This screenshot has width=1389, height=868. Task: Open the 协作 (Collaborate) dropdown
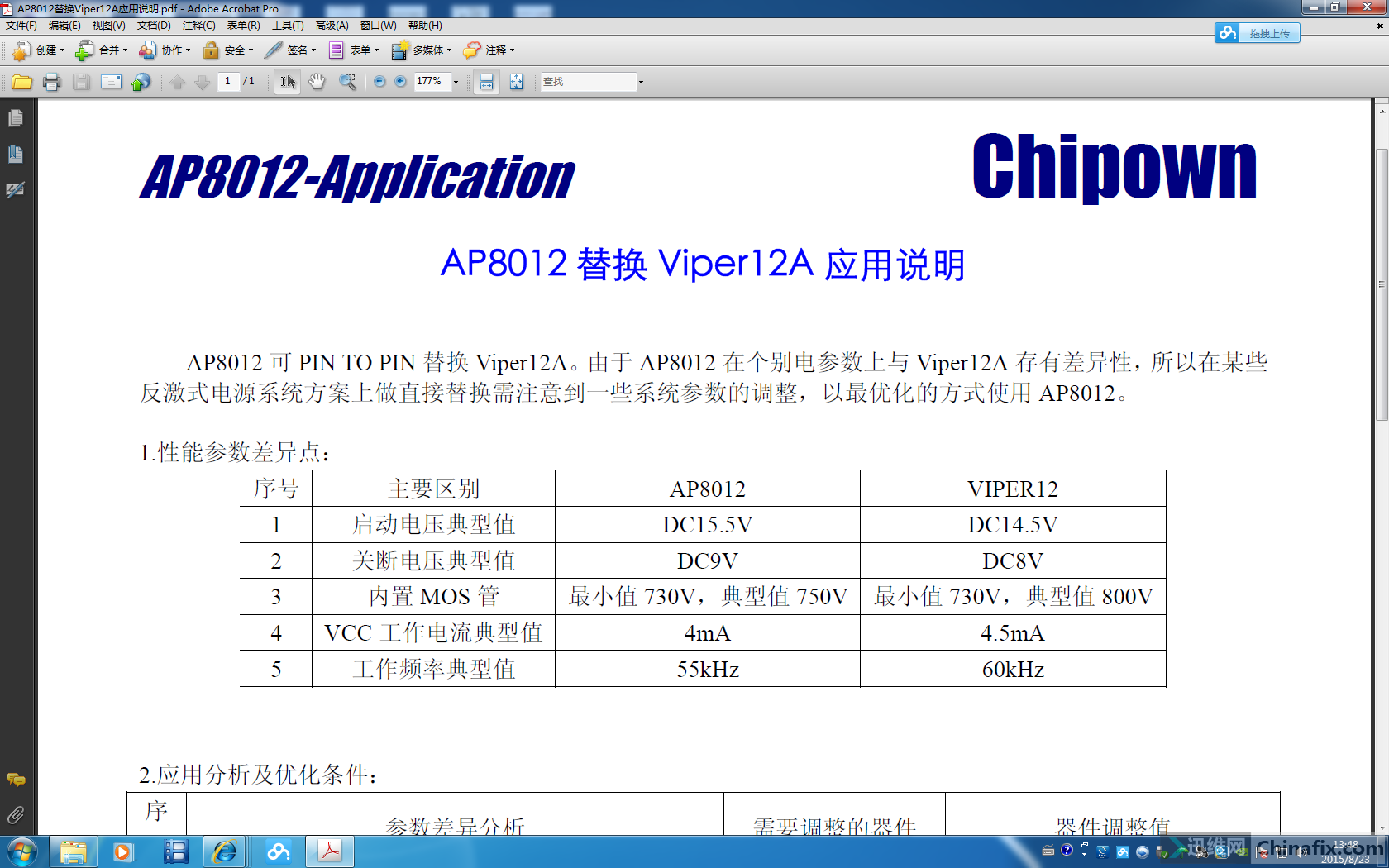pyautogui.click(x=164, y=50)
